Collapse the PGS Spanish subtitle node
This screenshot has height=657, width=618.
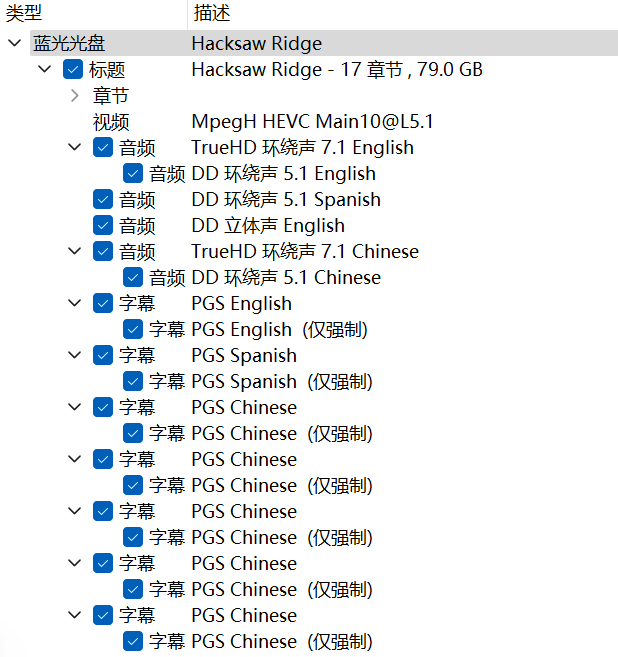pos(75,355)
